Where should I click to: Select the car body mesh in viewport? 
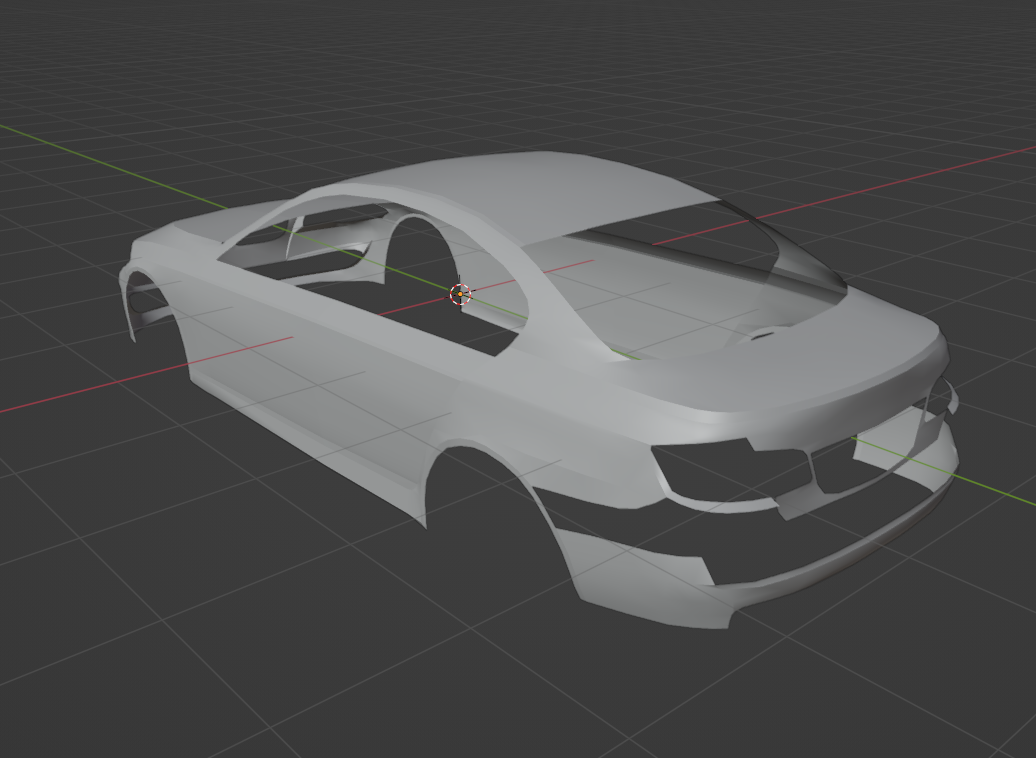click(538, 390)
